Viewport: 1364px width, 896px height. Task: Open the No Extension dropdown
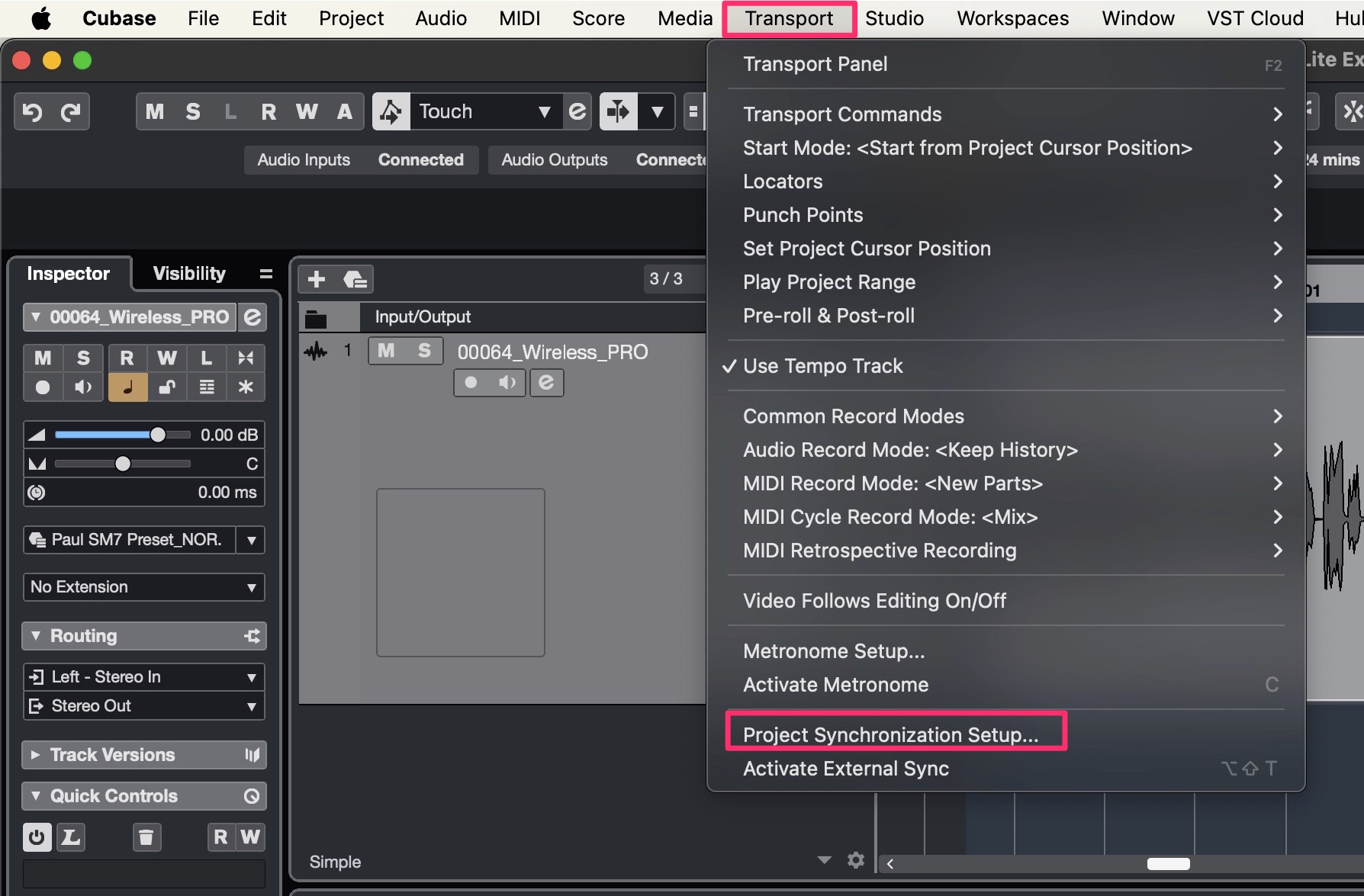tap(143, 587)
